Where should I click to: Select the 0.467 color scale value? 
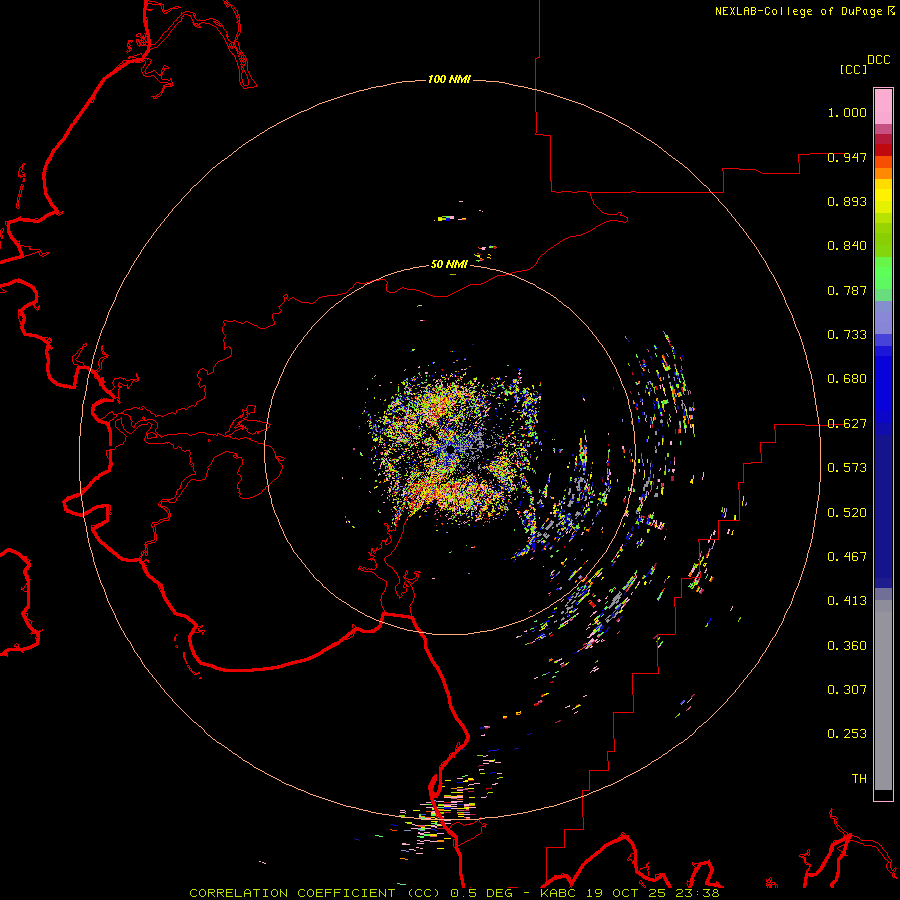coord(847,557)
